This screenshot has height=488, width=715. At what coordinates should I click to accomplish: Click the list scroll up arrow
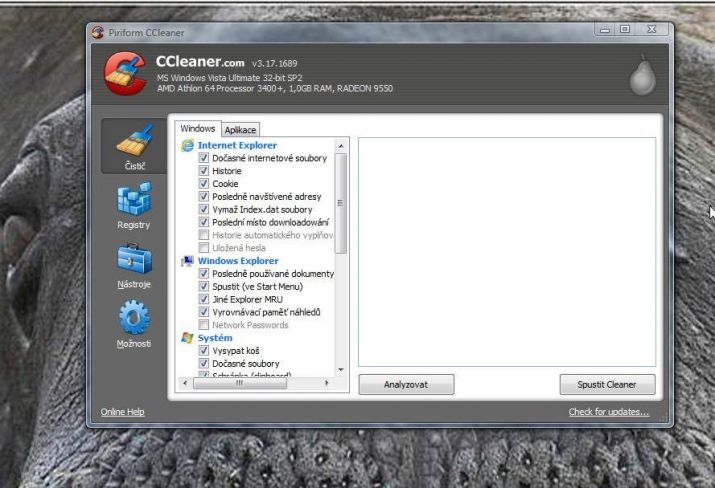click(341, 146)
